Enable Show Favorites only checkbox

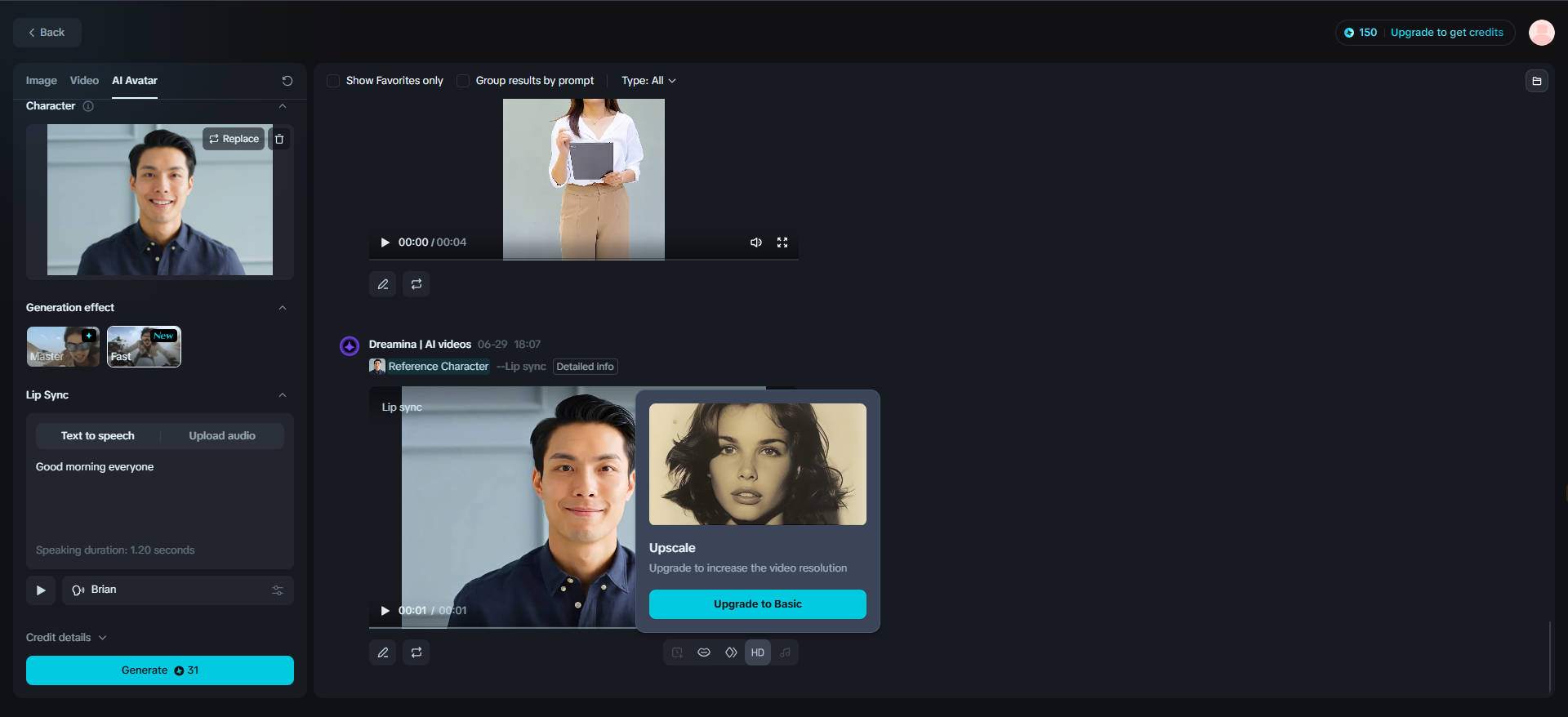pyautogui.click(x=333, y=81)
